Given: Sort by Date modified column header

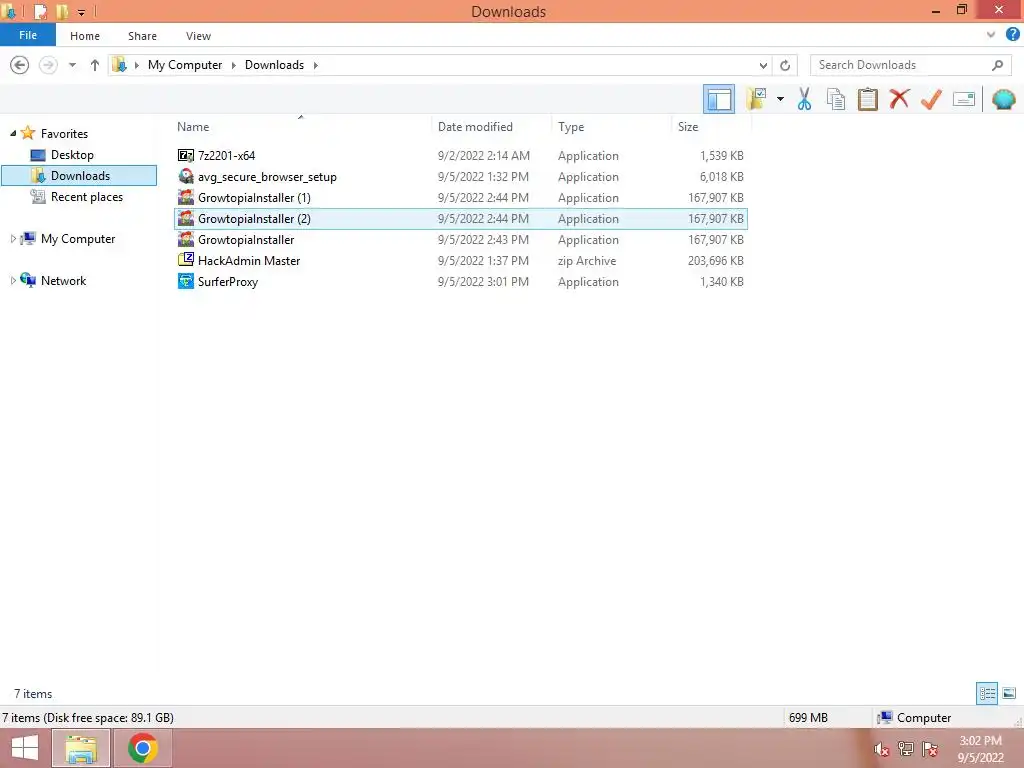Looking at the screenshot, I should [492, 127].
